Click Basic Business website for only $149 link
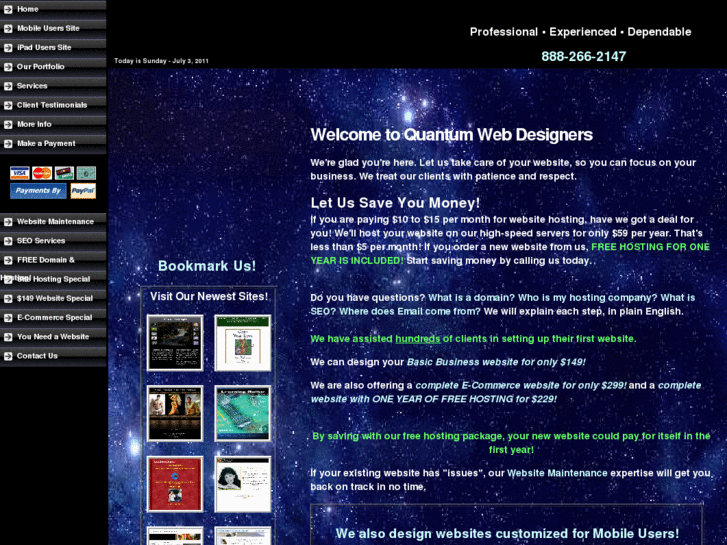The image size is (727, 545). click(x=496, y=362)
